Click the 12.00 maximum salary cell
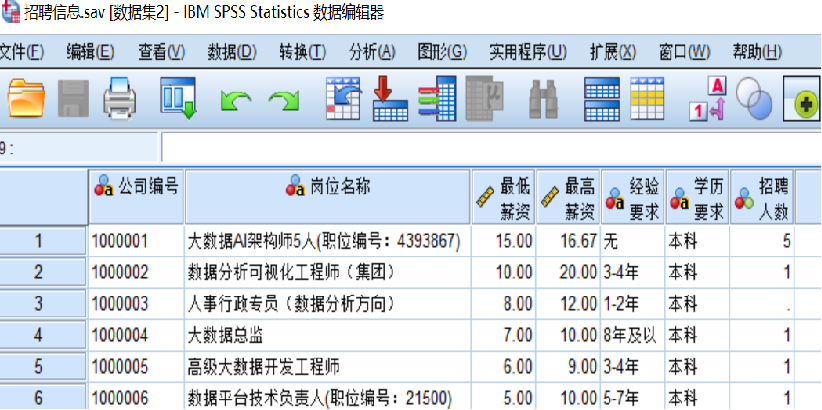This screenshot has height=410, width=822. coord(568,304)
